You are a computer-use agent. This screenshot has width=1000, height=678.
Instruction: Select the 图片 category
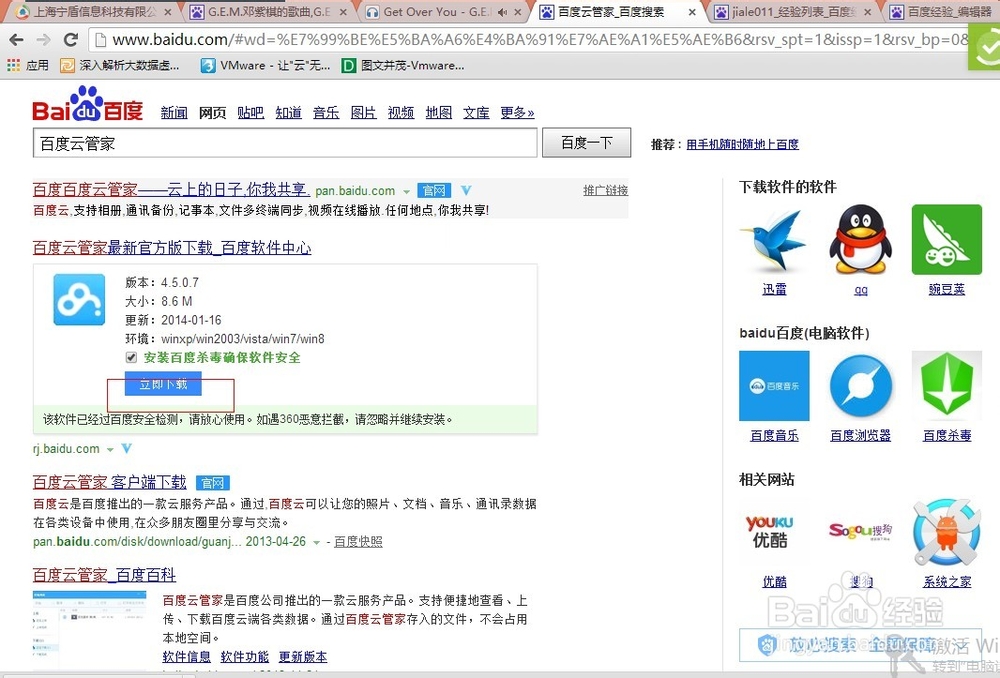point(364,113)
